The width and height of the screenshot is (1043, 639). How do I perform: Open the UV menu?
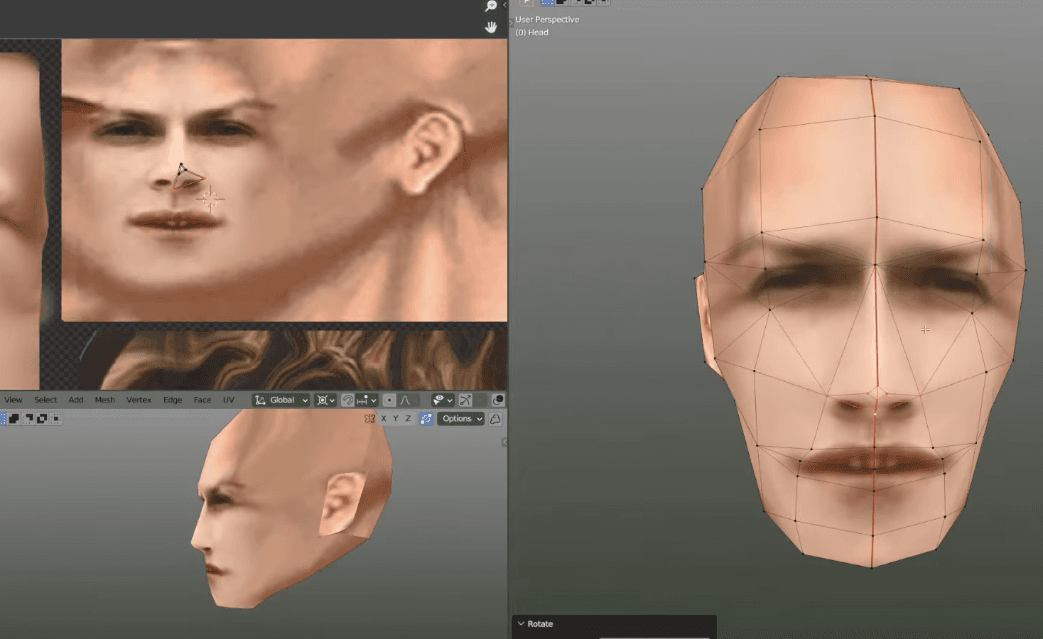click(x=228, y=400)
